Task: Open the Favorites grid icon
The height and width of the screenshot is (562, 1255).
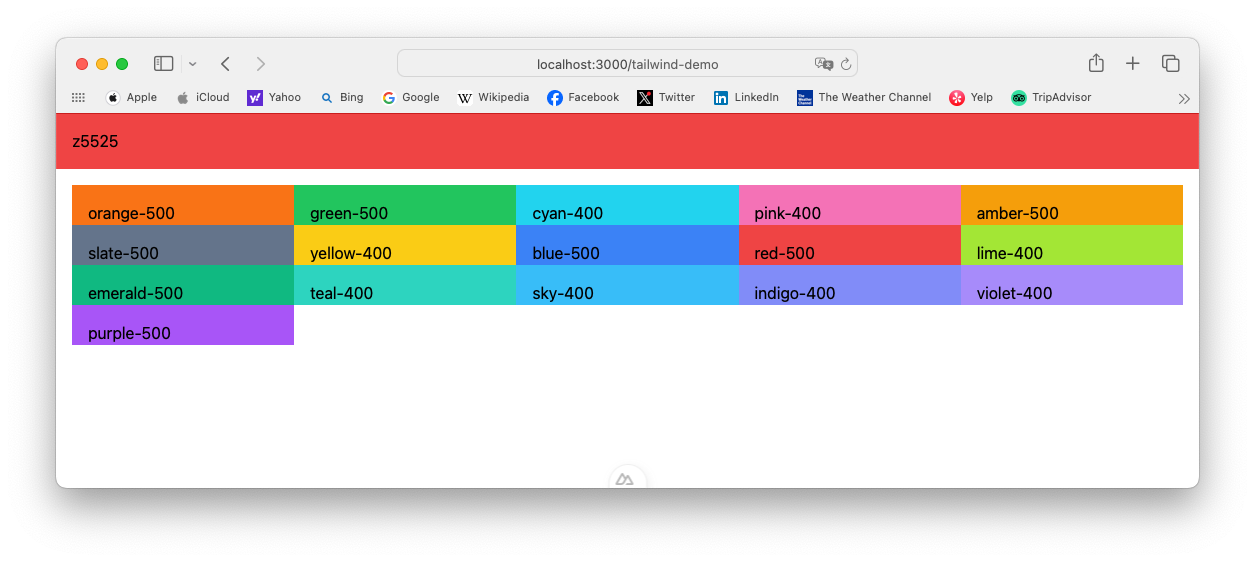Action: [78, 98]
